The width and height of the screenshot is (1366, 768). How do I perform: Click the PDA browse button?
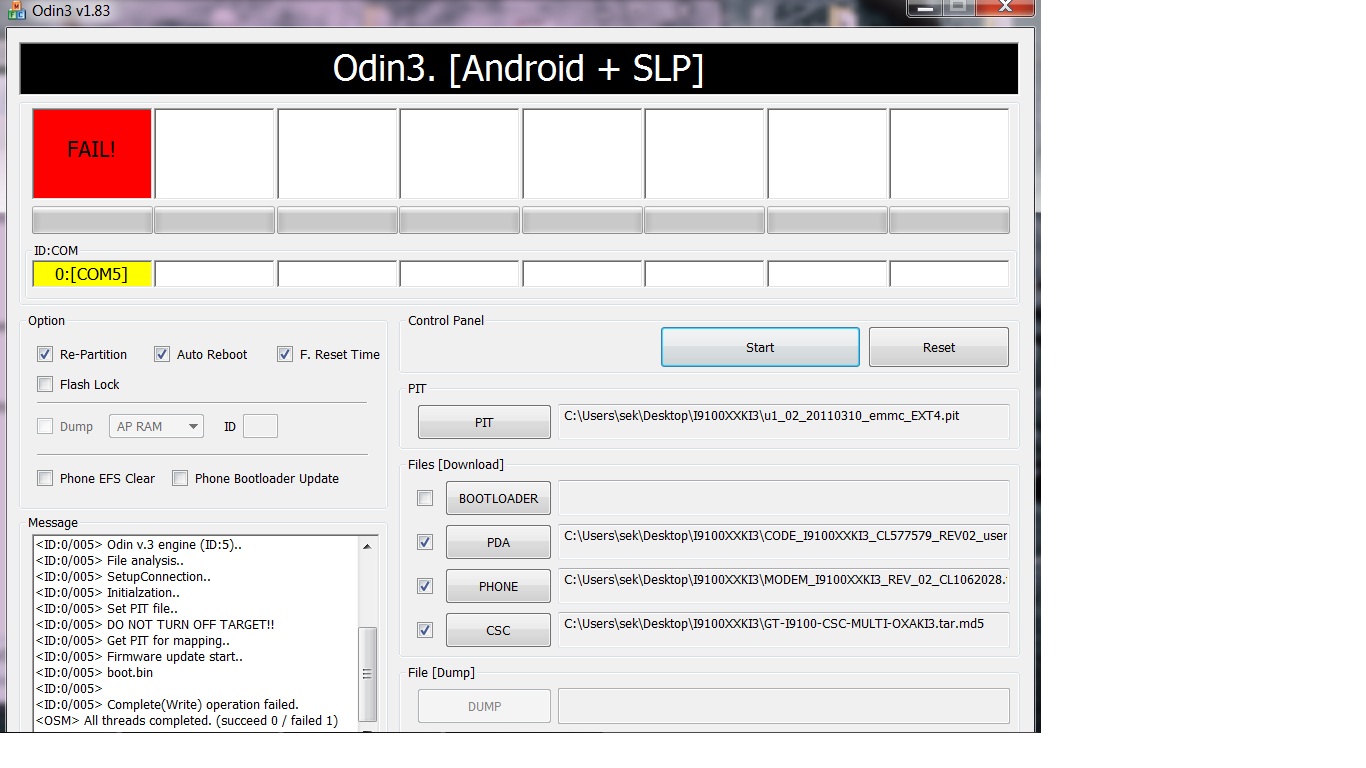(498, 542)
